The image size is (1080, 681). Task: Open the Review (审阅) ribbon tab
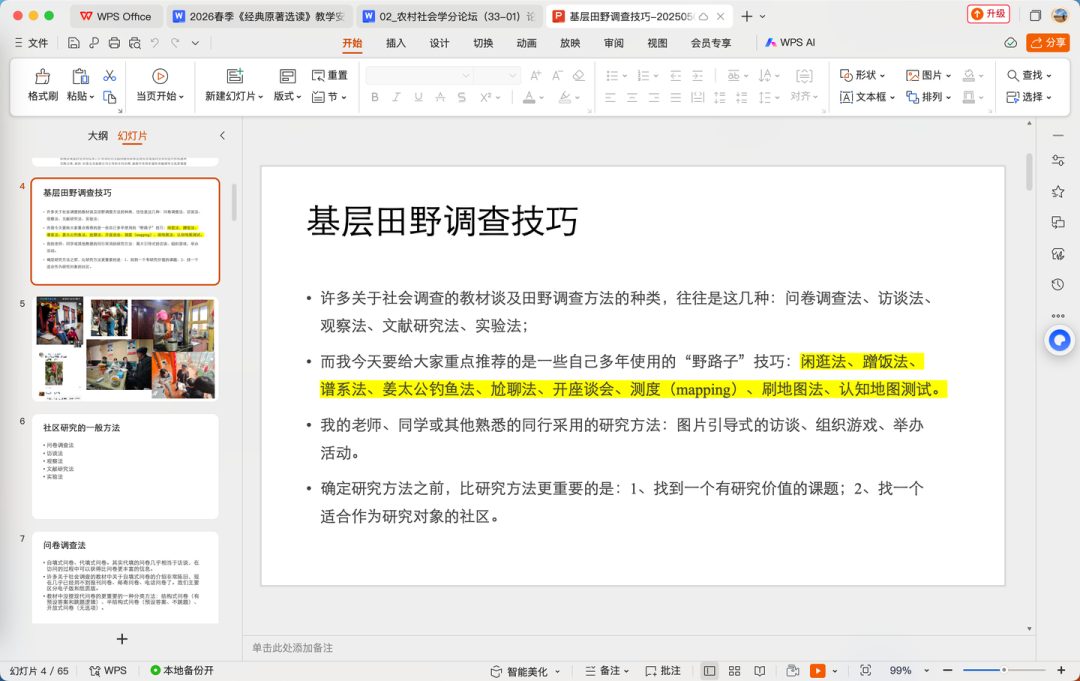614,43
